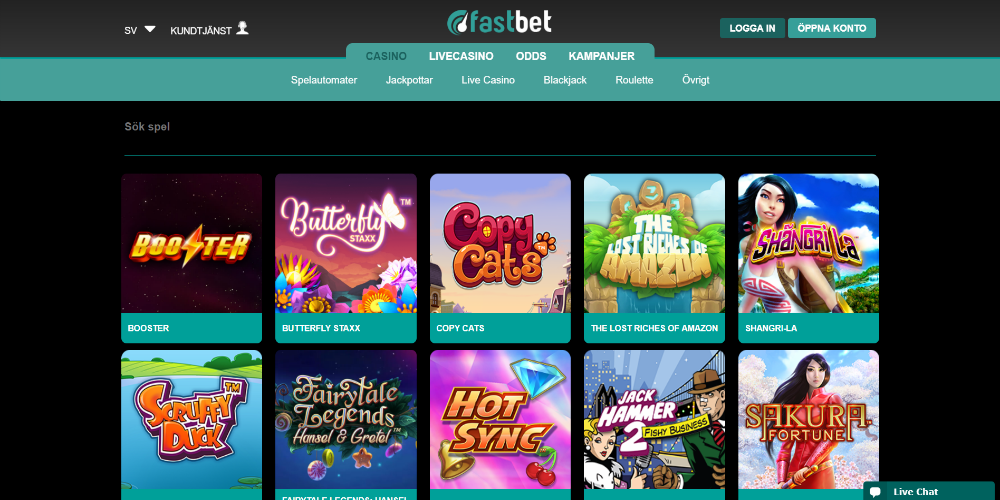
Task: Launch the Butterfly Staxx game tile
Action: 346,244
